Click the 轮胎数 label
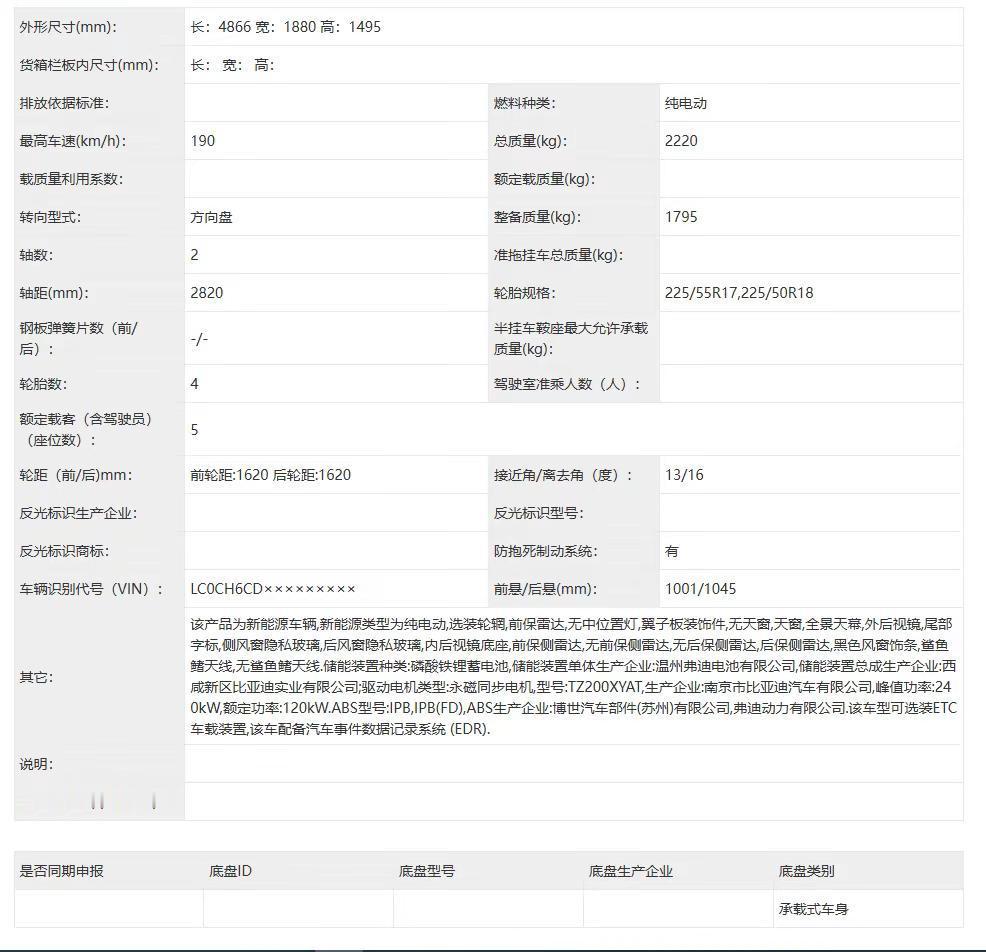Screen dimensions: 986x952 43,384
